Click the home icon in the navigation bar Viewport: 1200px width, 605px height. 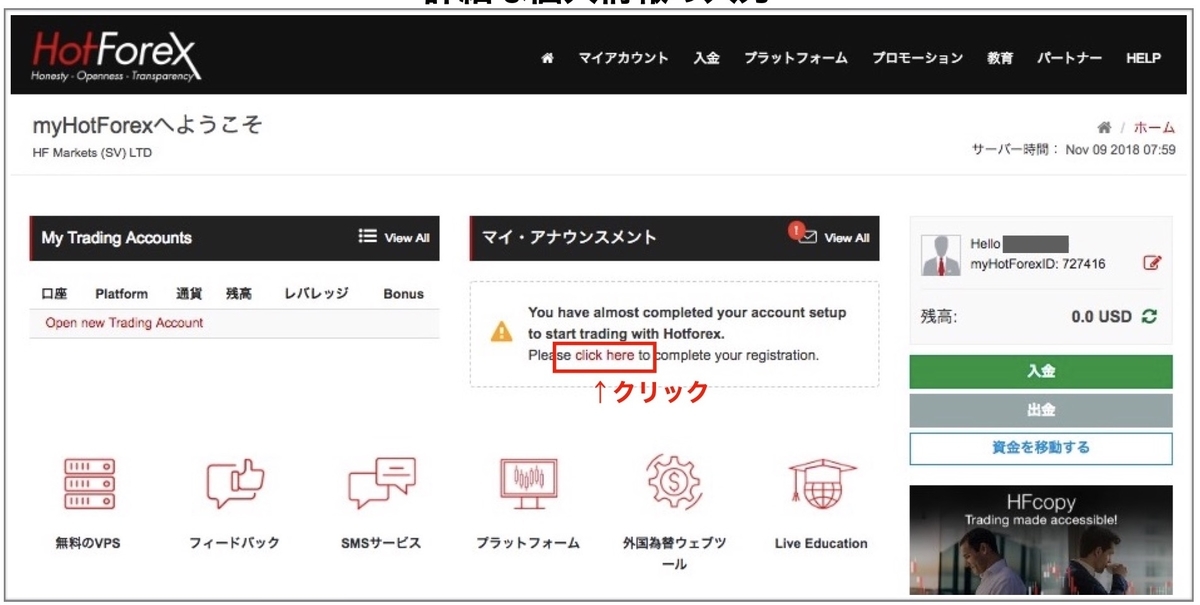(x=545, y=58)
